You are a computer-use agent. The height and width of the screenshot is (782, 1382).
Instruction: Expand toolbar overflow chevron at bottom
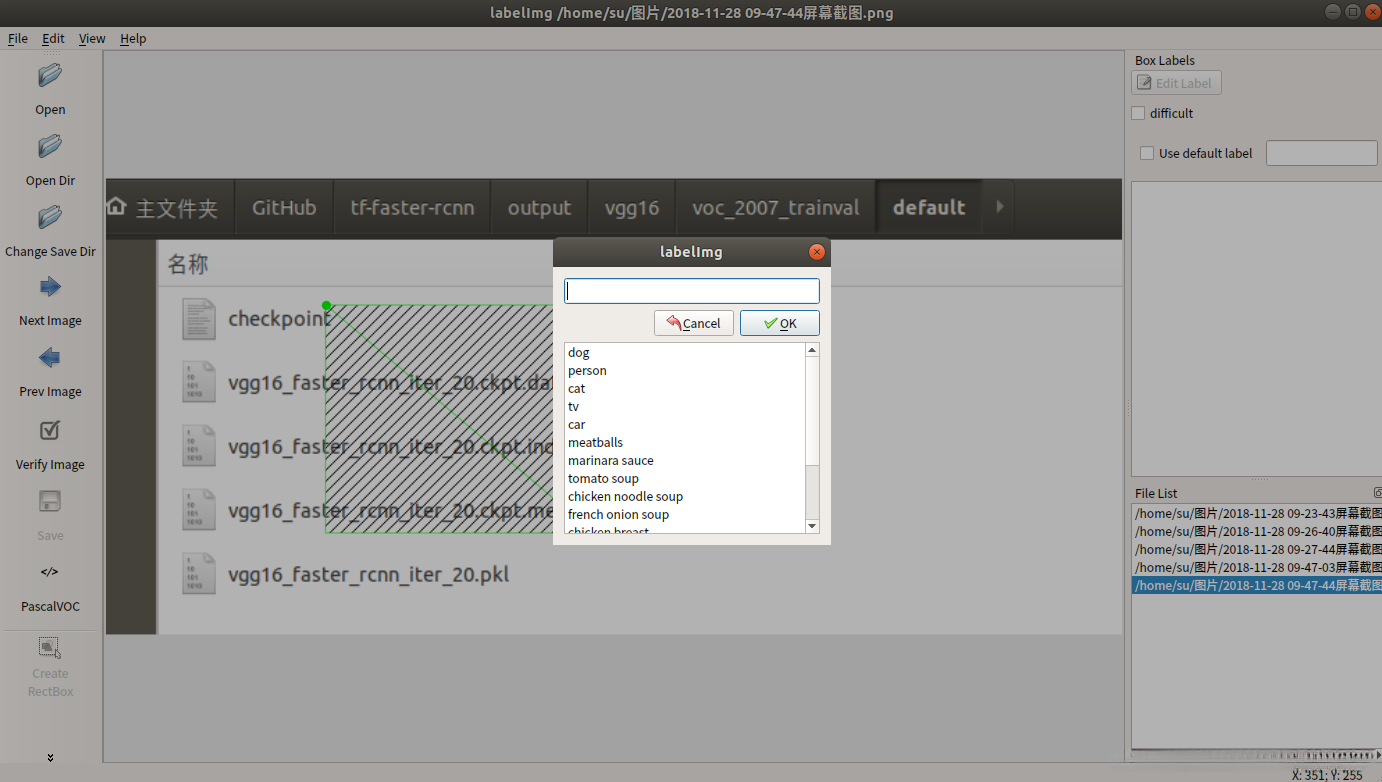50,758
